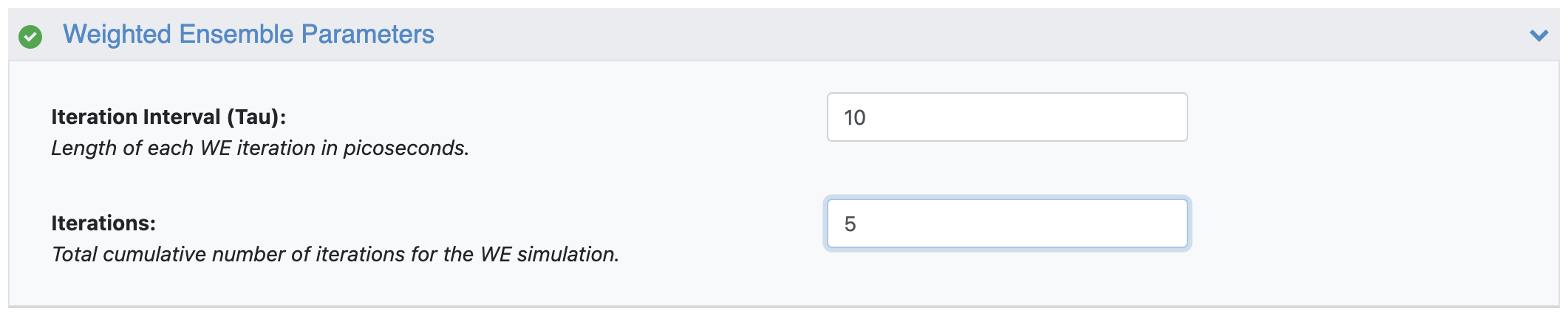Focus the Iteration Interval (Tau) input field
Screen dimensions: 1568x316
(1006, 117)
